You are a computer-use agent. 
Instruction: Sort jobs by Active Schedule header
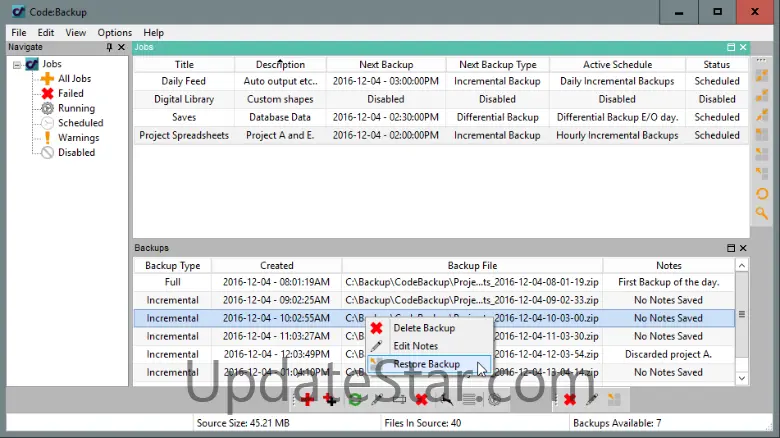point(617,65)
